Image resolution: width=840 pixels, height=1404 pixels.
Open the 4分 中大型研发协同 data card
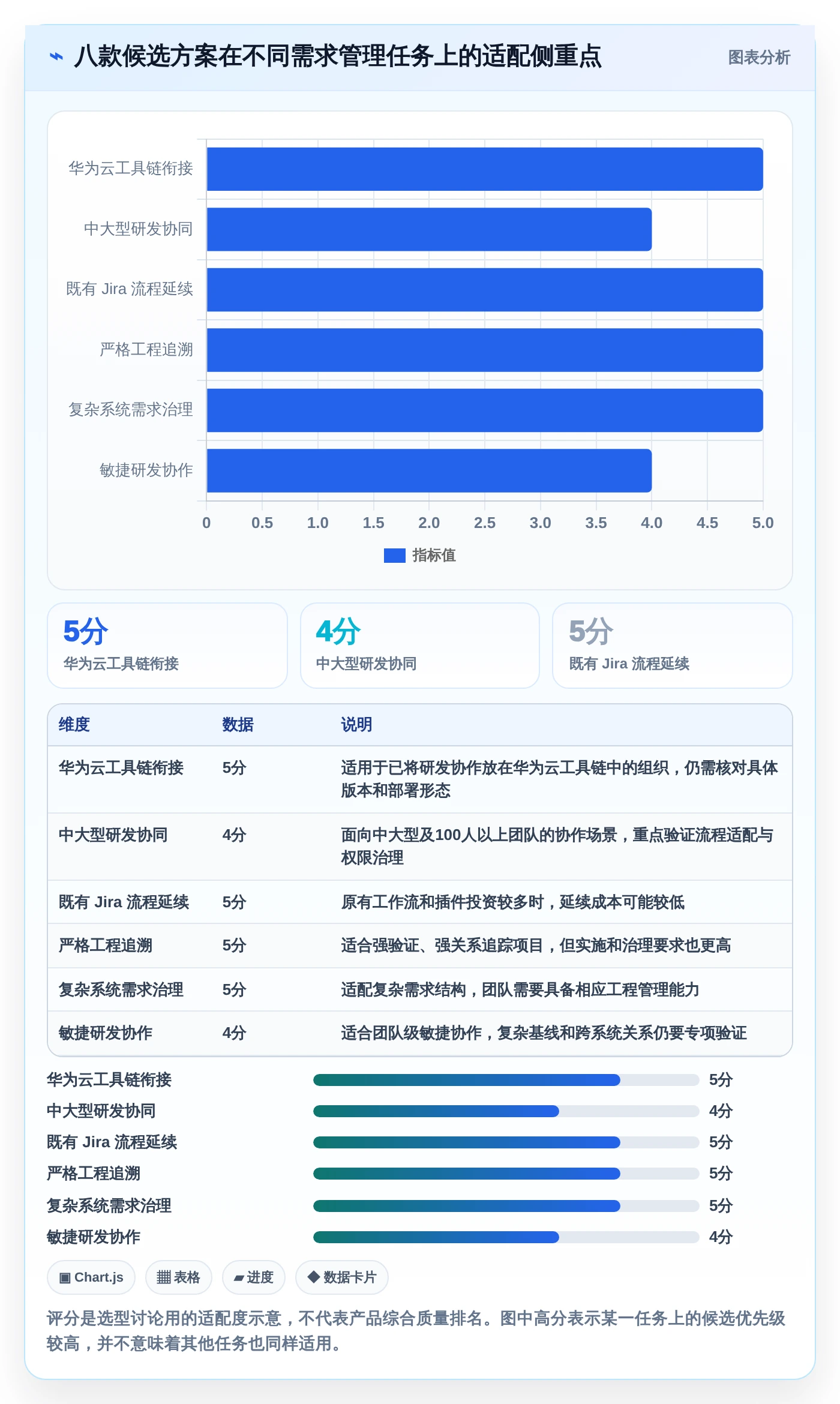420,646
